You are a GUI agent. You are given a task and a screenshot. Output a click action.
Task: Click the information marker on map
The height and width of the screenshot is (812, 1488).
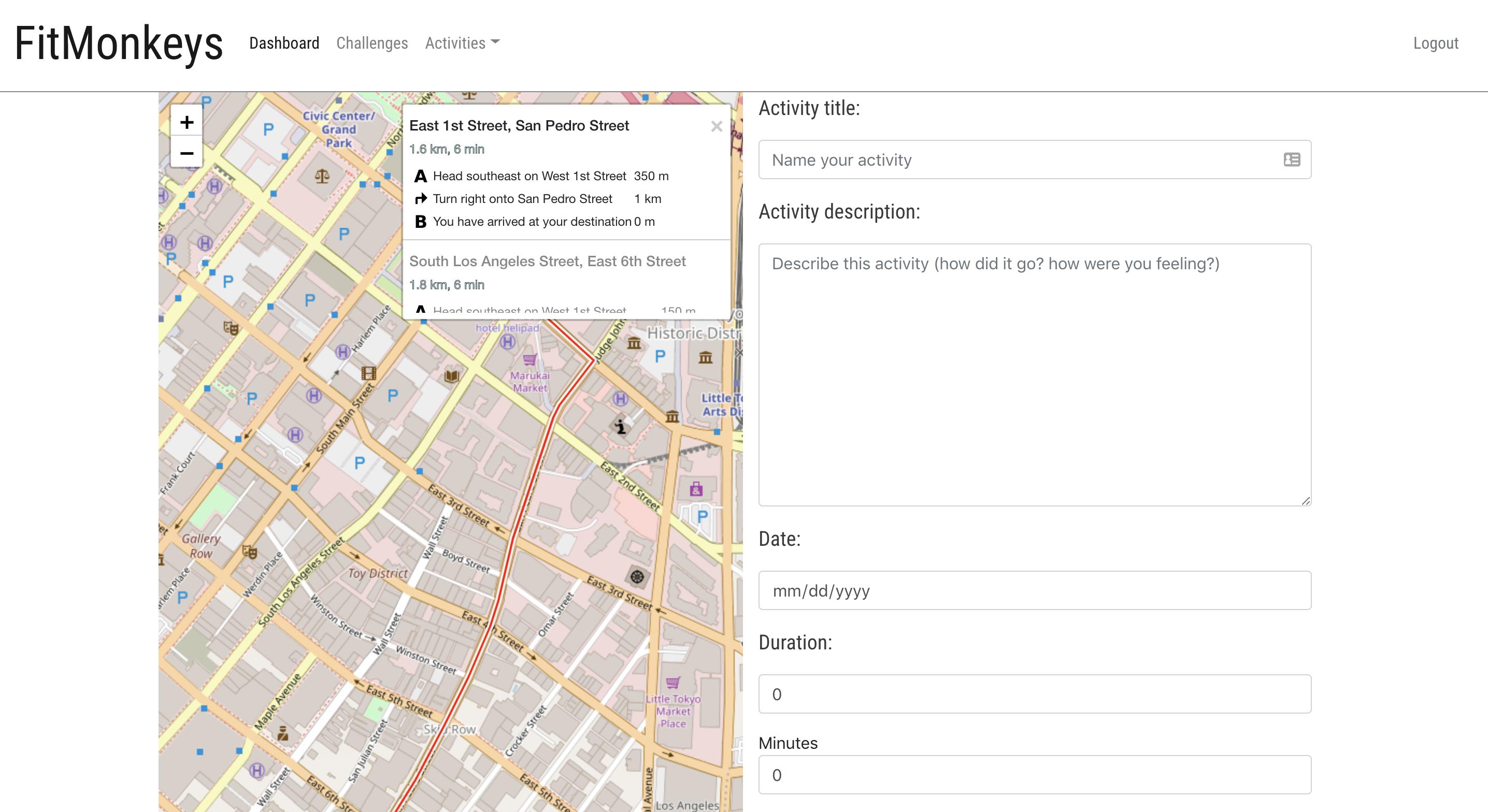pos(620,427)
